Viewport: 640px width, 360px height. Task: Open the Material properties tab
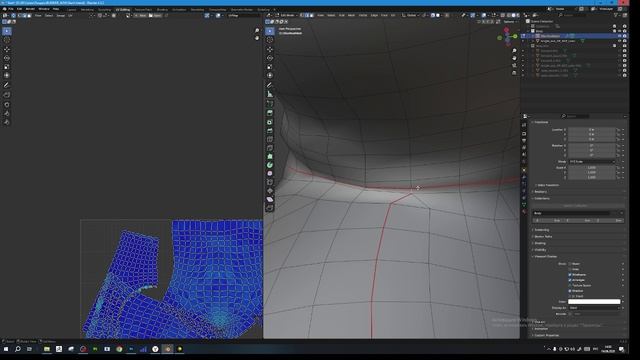click(524, 211)
